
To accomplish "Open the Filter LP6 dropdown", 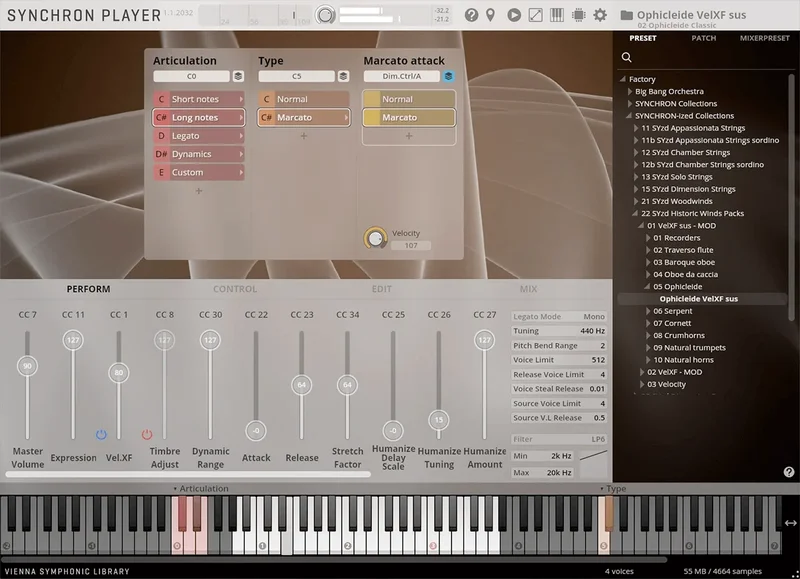I will click(x=559, y=439).
